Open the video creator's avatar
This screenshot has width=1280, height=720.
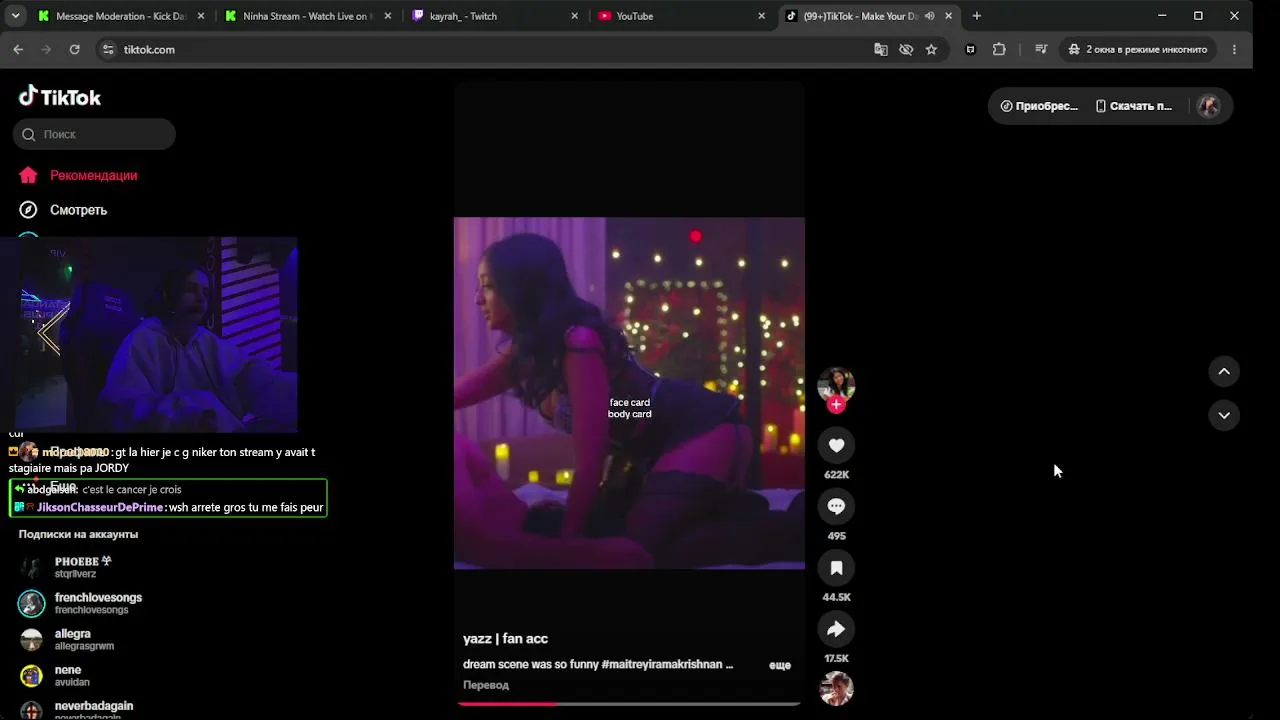pyautogui.click(x=836, y=385)
